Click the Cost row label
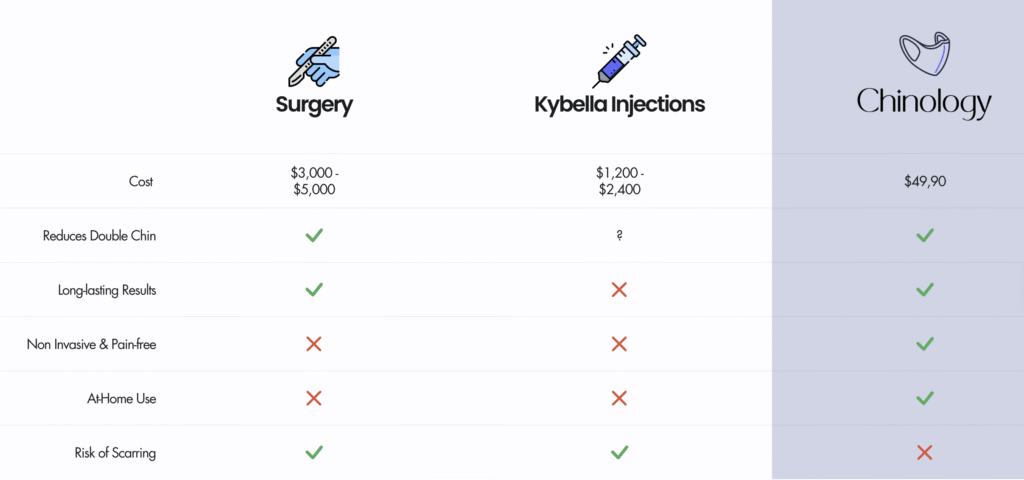1024x480 pixels. pyautogui.click(x=141, y=181)
